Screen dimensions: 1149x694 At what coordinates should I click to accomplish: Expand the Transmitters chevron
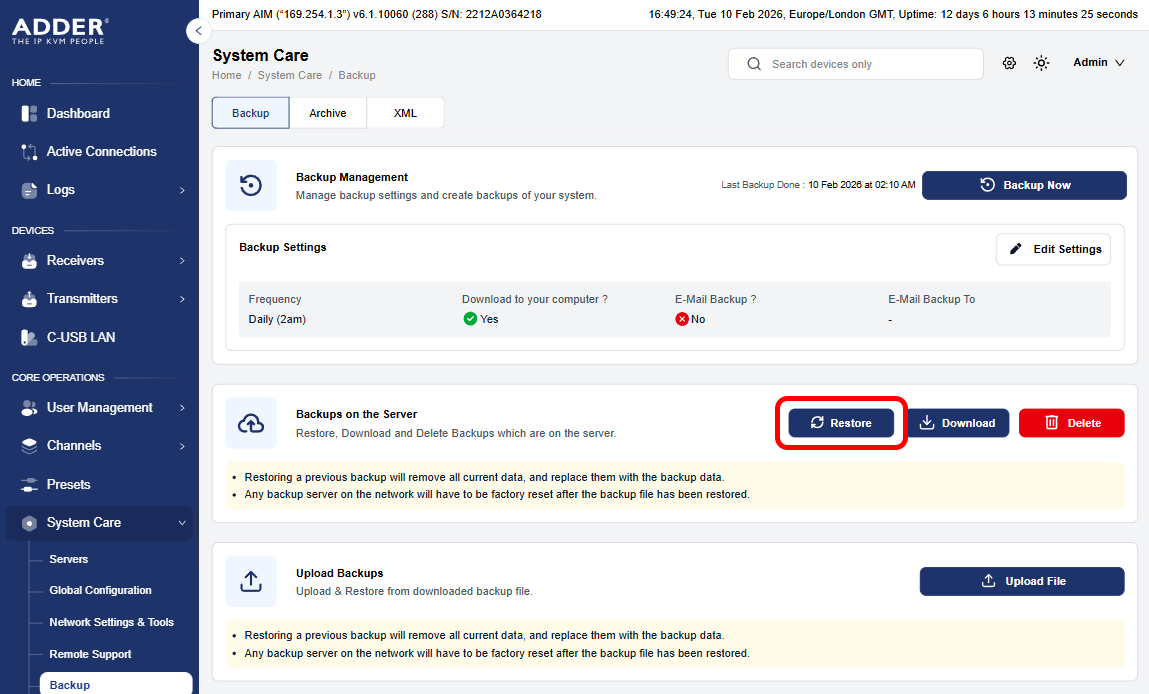(182, 299)
